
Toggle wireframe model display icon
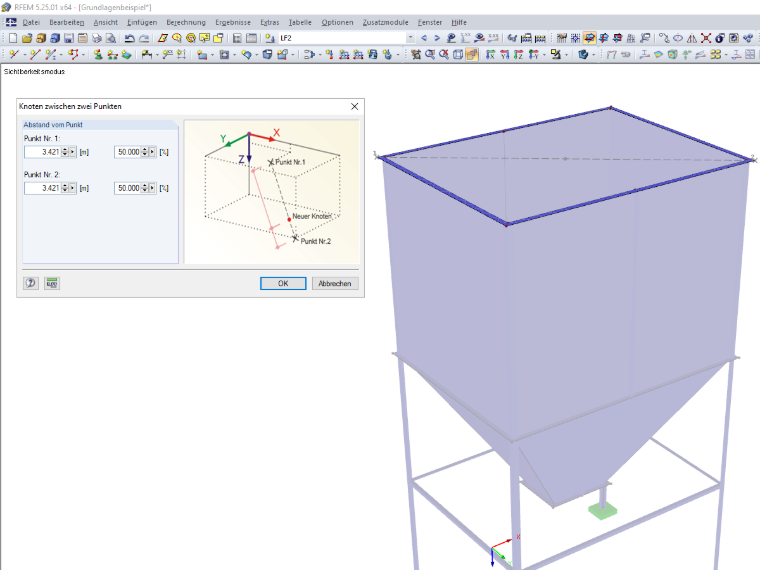point(458,55)
